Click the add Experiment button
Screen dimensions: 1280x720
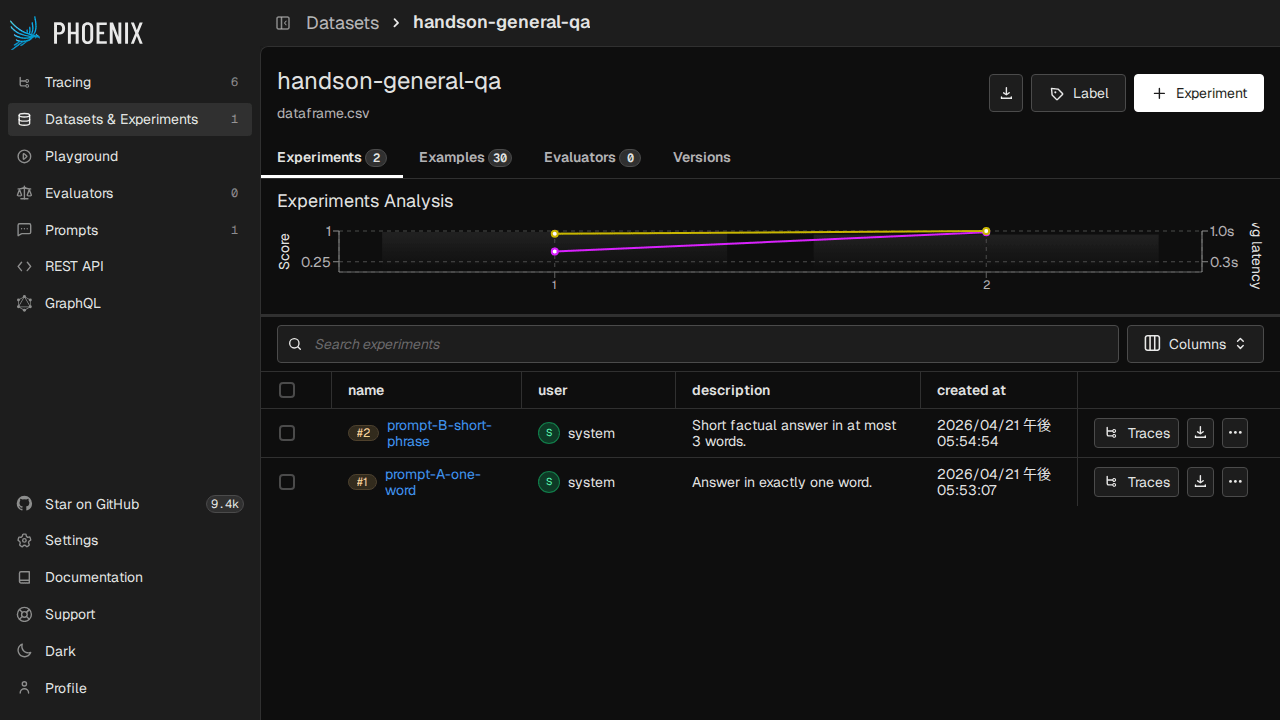1199,93
